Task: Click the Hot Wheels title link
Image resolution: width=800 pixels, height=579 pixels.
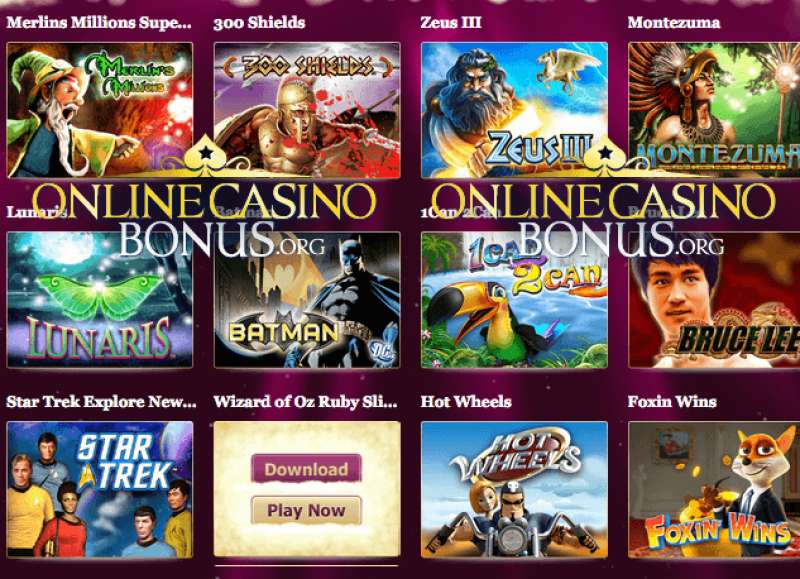Action: (466, 402)
